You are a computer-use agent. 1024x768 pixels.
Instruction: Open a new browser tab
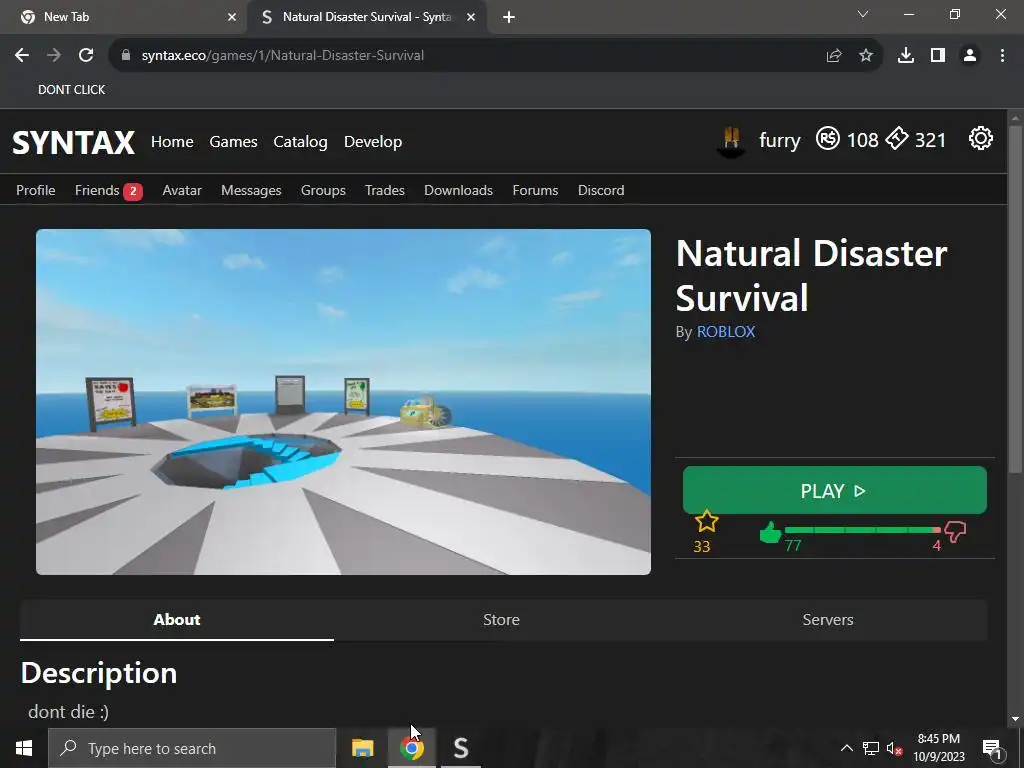pos(509,17)
